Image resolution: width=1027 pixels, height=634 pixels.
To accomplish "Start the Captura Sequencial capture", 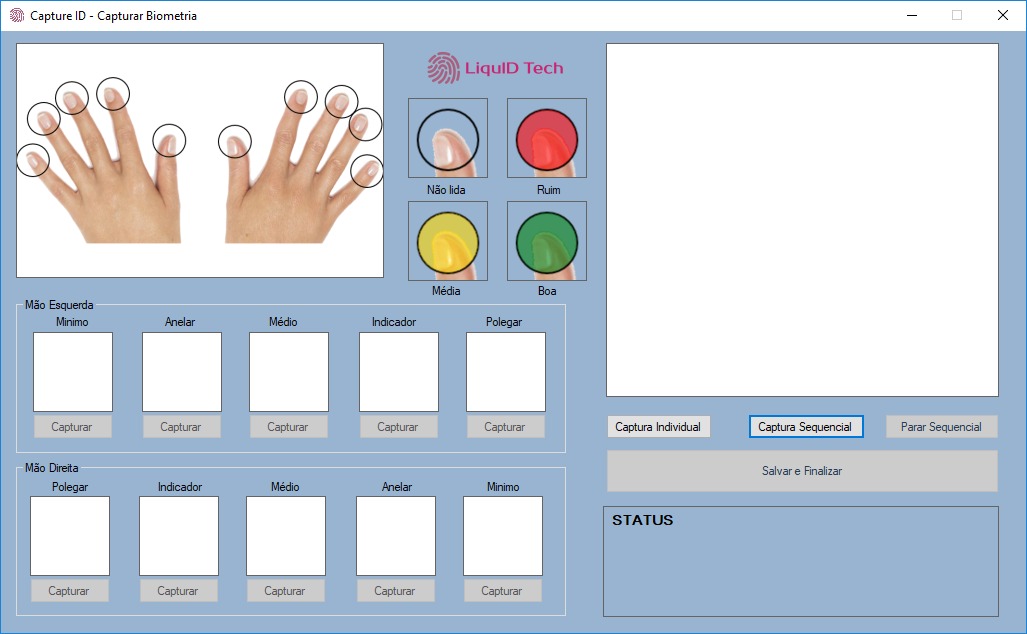I will pyautogui.click(x=806, y=427).
